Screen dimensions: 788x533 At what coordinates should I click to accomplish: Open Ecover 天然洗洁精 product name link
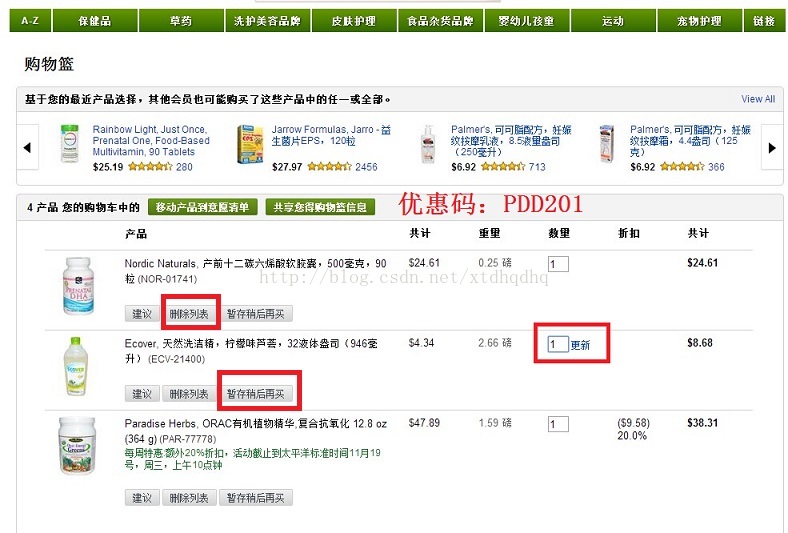click(251, 351)
